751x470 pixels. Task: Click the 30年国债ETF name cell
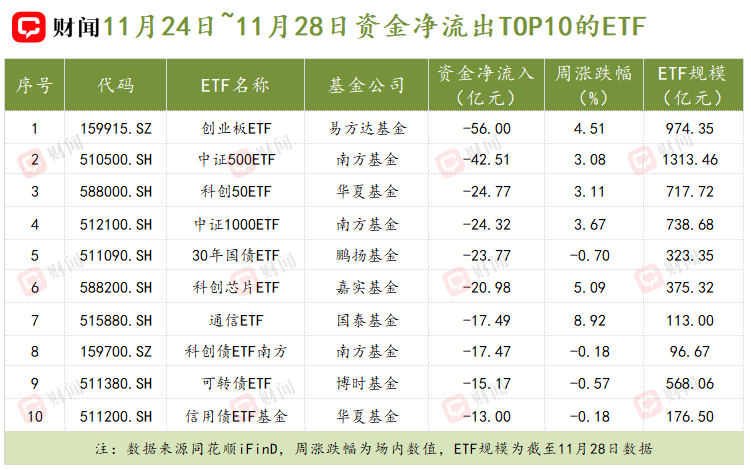click(x=236, y=255)
